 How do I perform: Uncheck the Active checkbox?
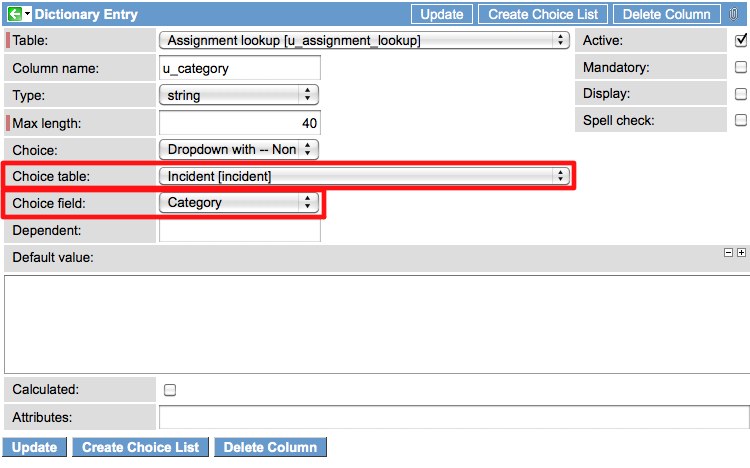(x=741, y=41)
